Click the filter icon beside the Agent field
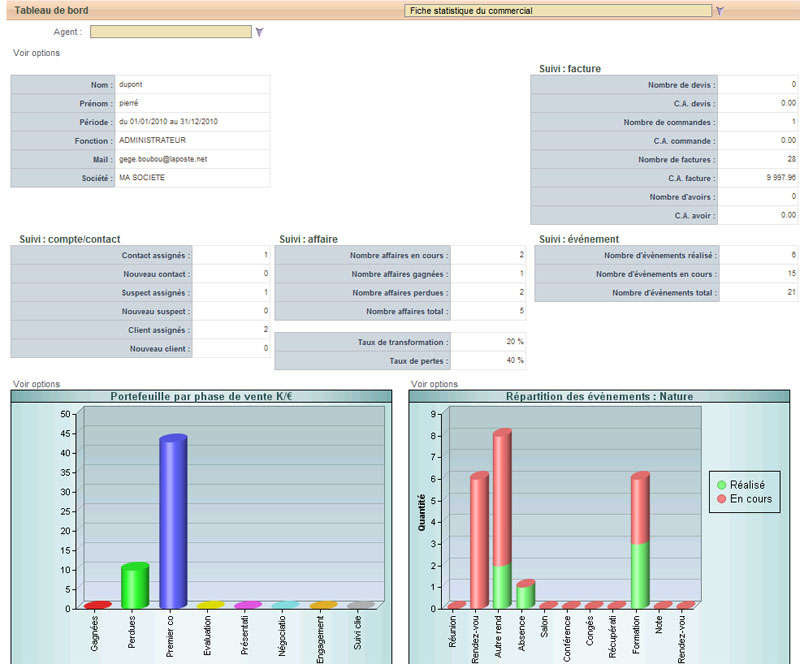Screen dimensions: 800x664 (260, 32)
